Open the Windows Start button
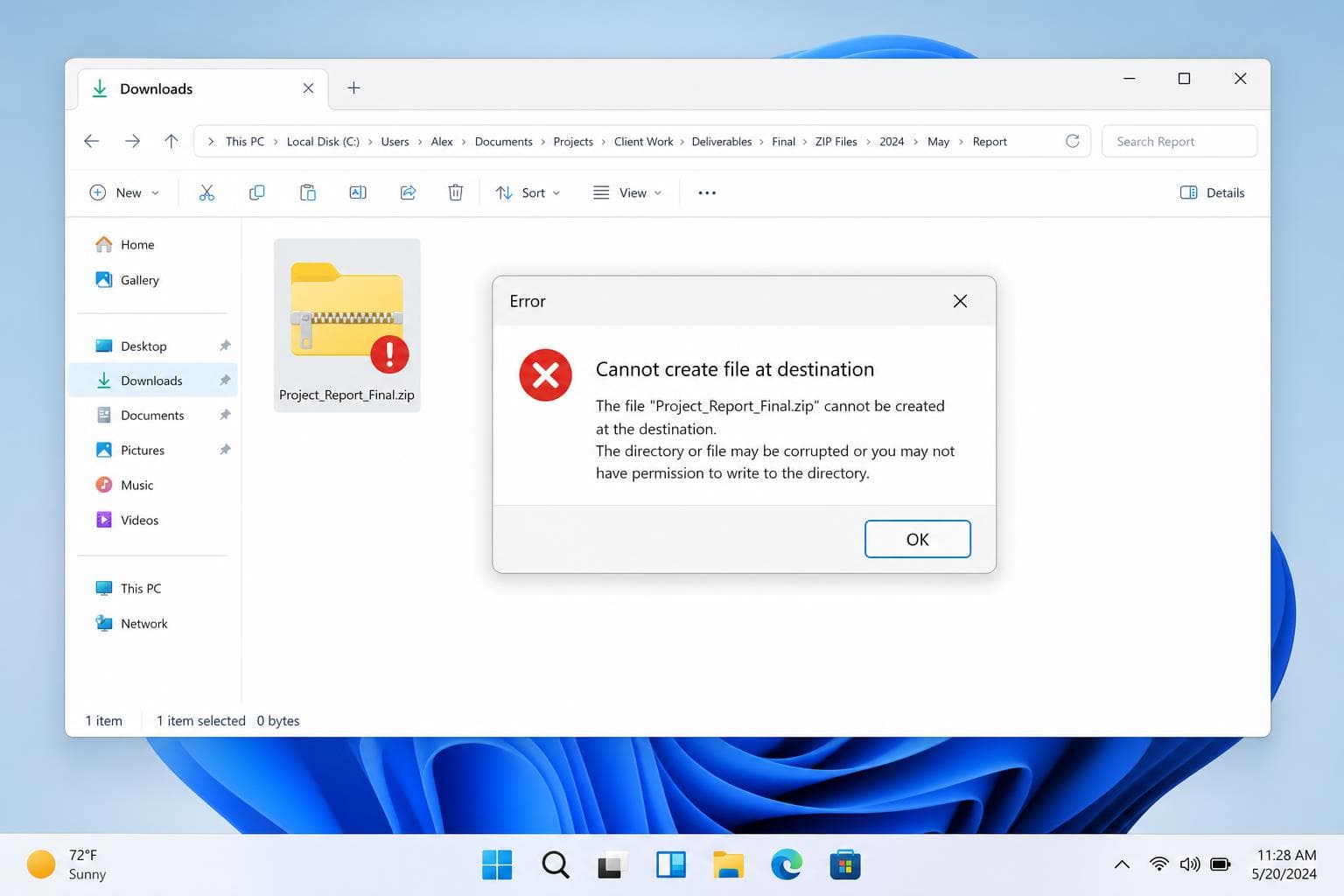 pyautogui.click(x=497, y=864)
